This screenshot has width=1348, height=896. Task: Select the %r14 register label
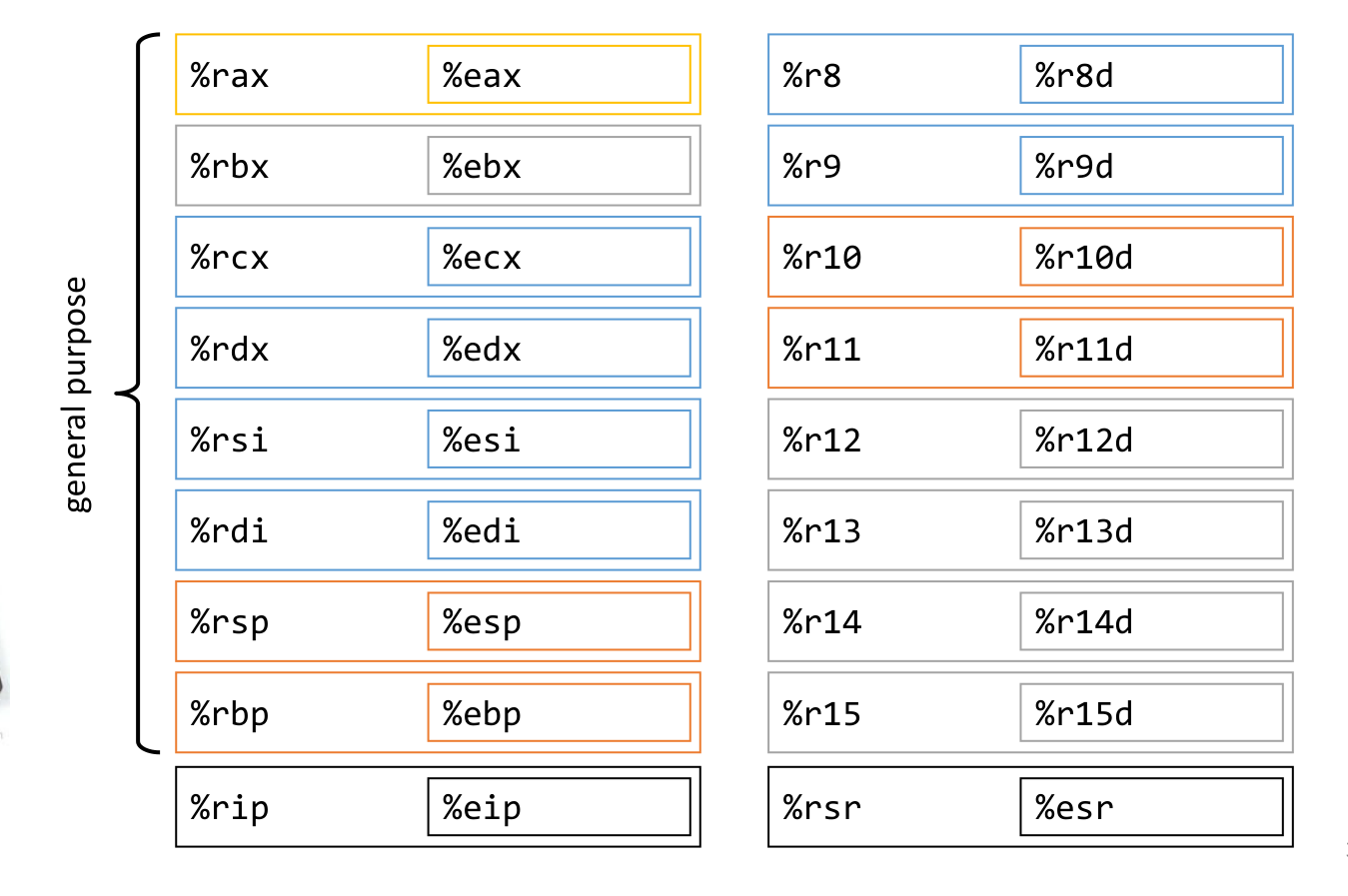[x=821, y=621]
